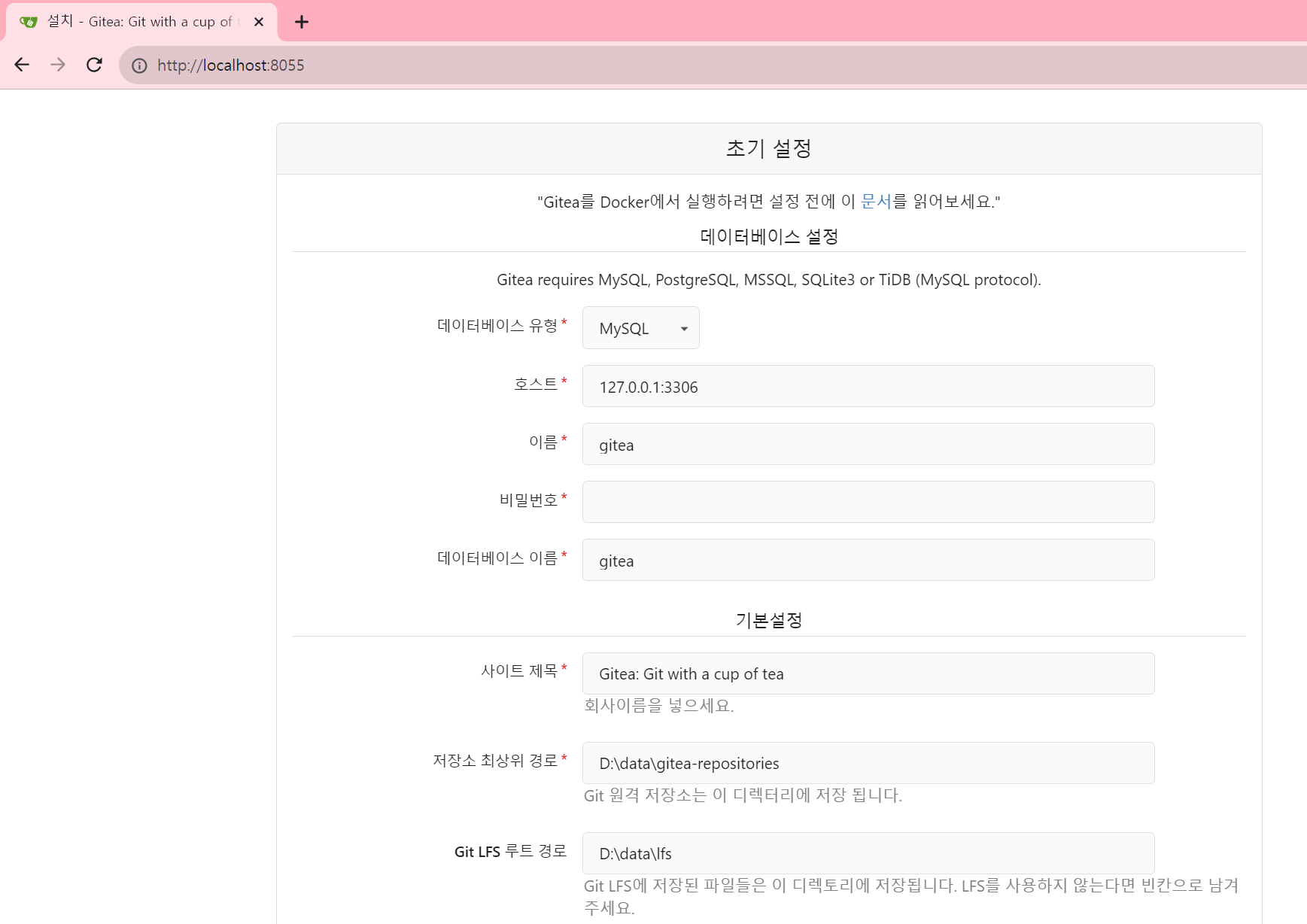Click the empty 비밀번호 password field
Screen dimensions: 1307x924
pos(868,502)
